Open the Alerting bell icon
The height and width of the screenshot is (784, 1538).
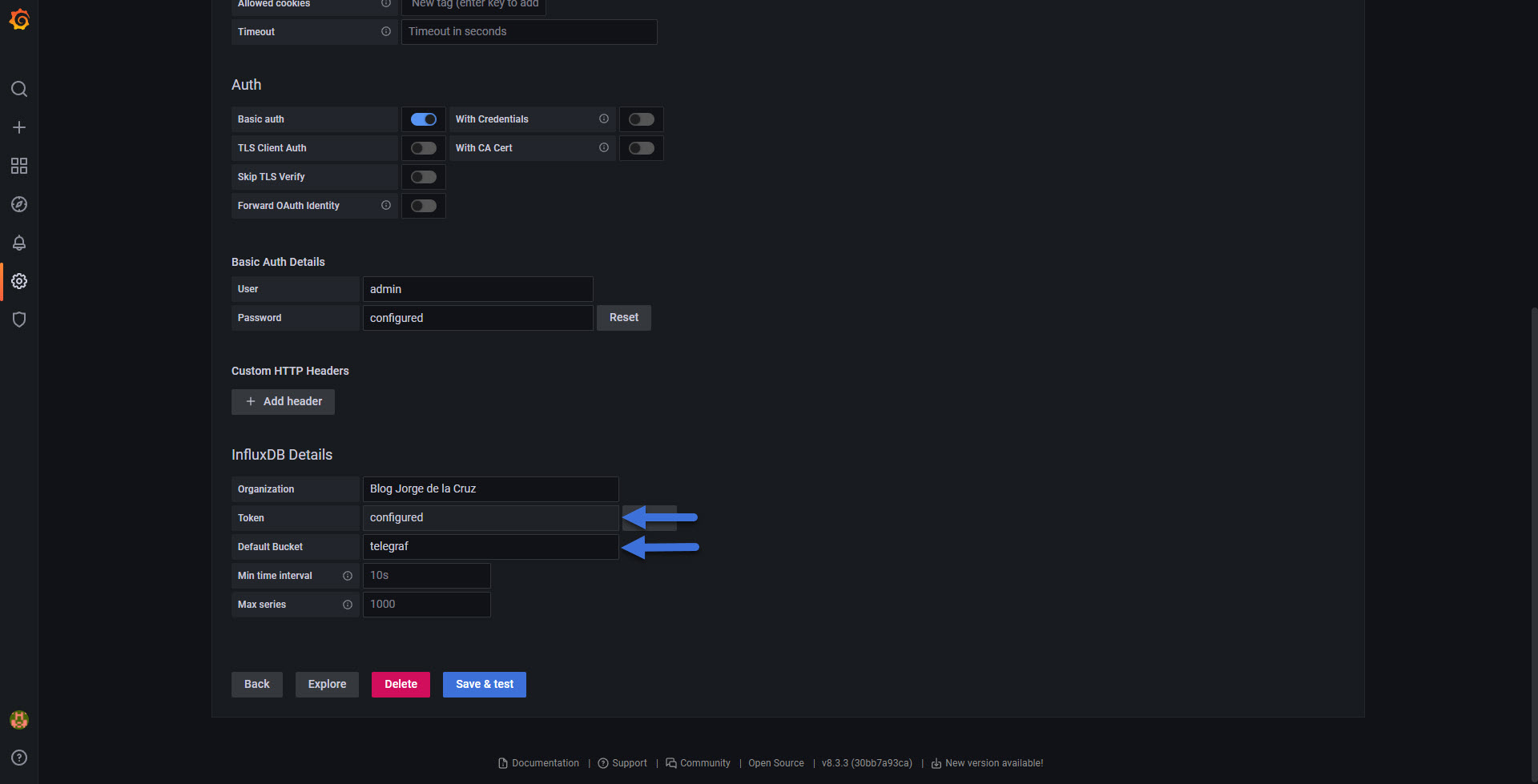(19, 243)
